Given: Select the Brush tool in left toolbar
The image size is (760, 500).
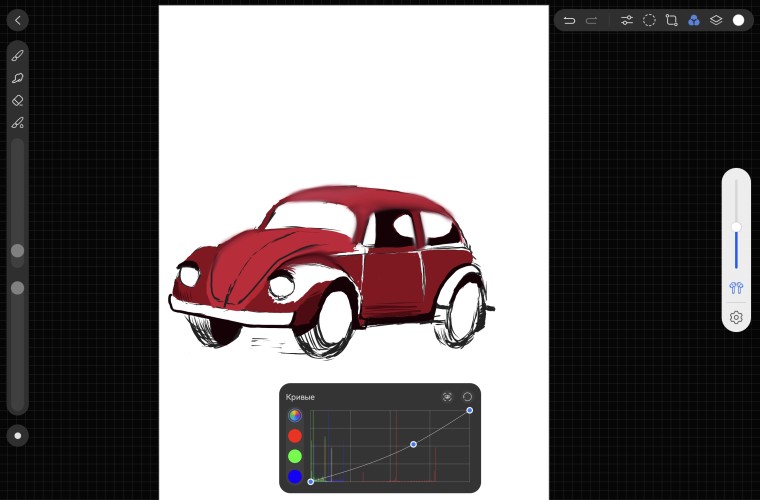Looking at the screenshot, I should click(x=17, y=56).
